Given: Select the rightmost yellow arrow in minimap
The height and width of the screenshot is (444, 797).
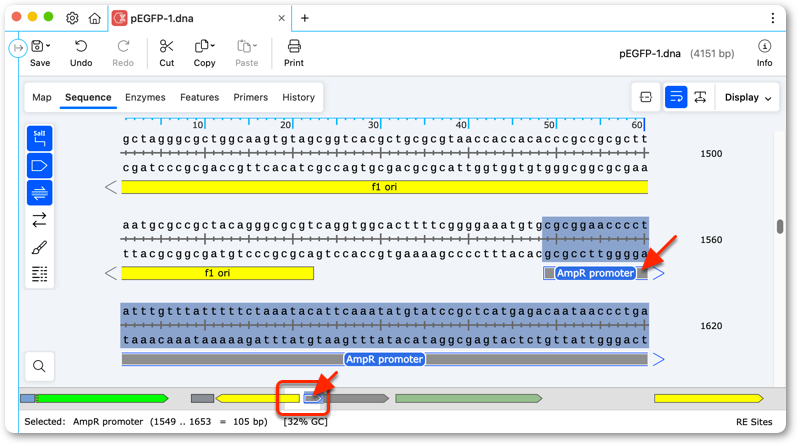Looking at the screenshot, I should pos(709,398).
